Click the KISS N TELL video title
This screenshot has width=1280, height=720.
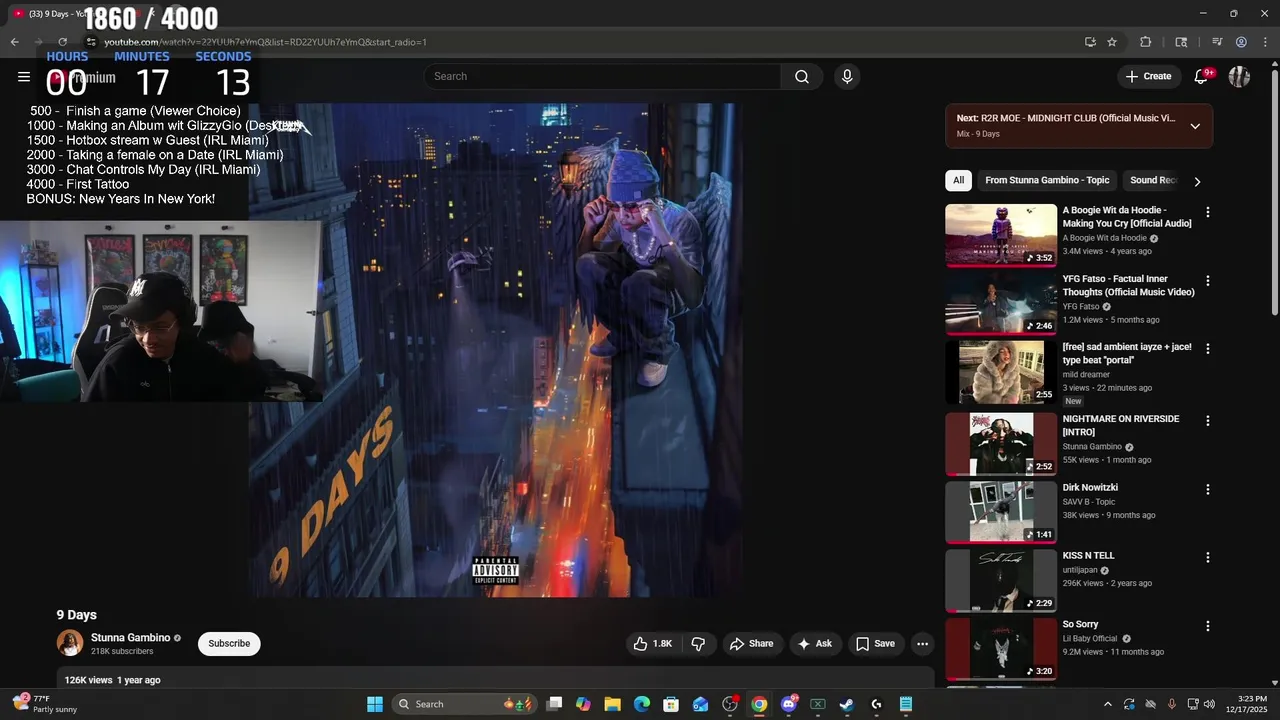[1088, 556]
